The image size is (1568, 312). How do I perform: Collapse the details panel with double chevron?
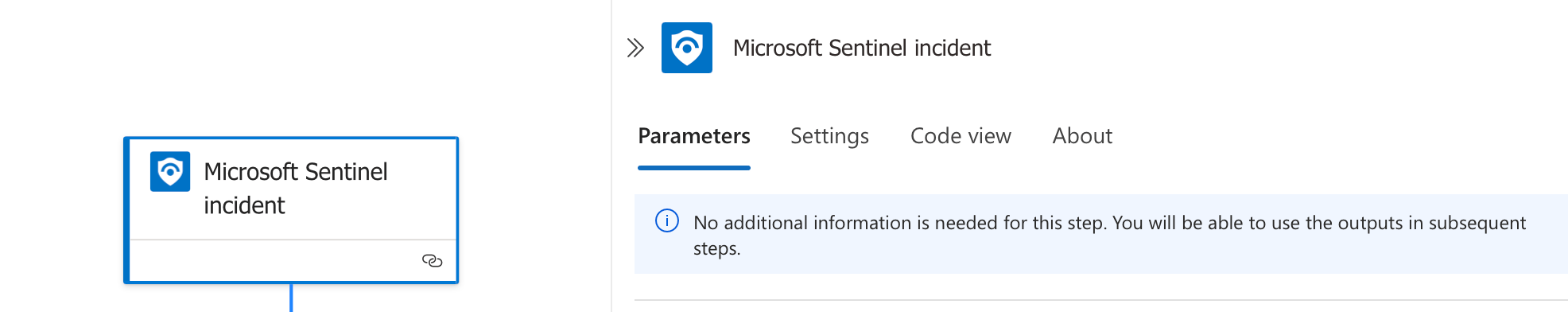point(635,48)
